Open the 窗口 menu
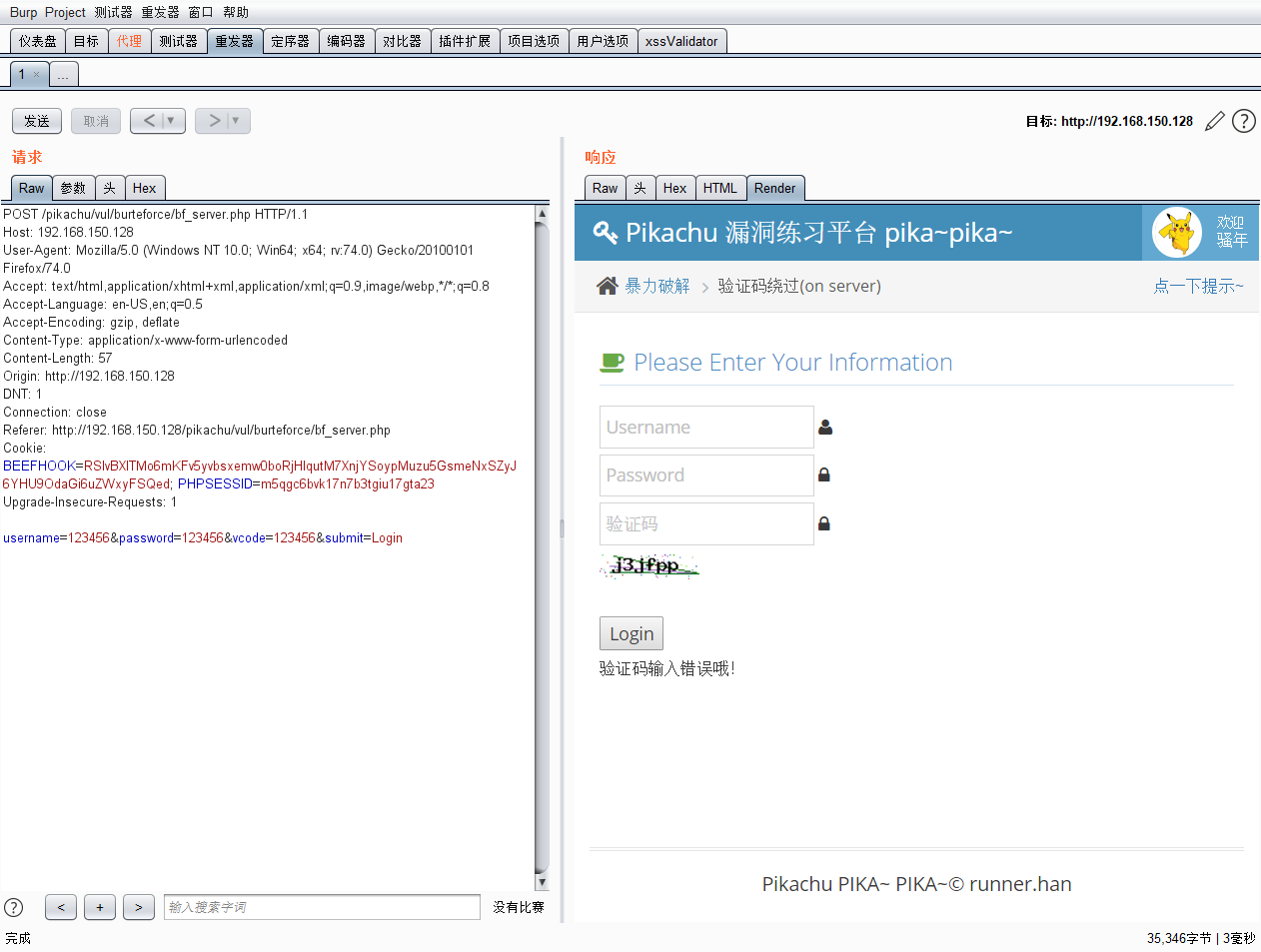The image size is (1261, 952). click(201, 12)
